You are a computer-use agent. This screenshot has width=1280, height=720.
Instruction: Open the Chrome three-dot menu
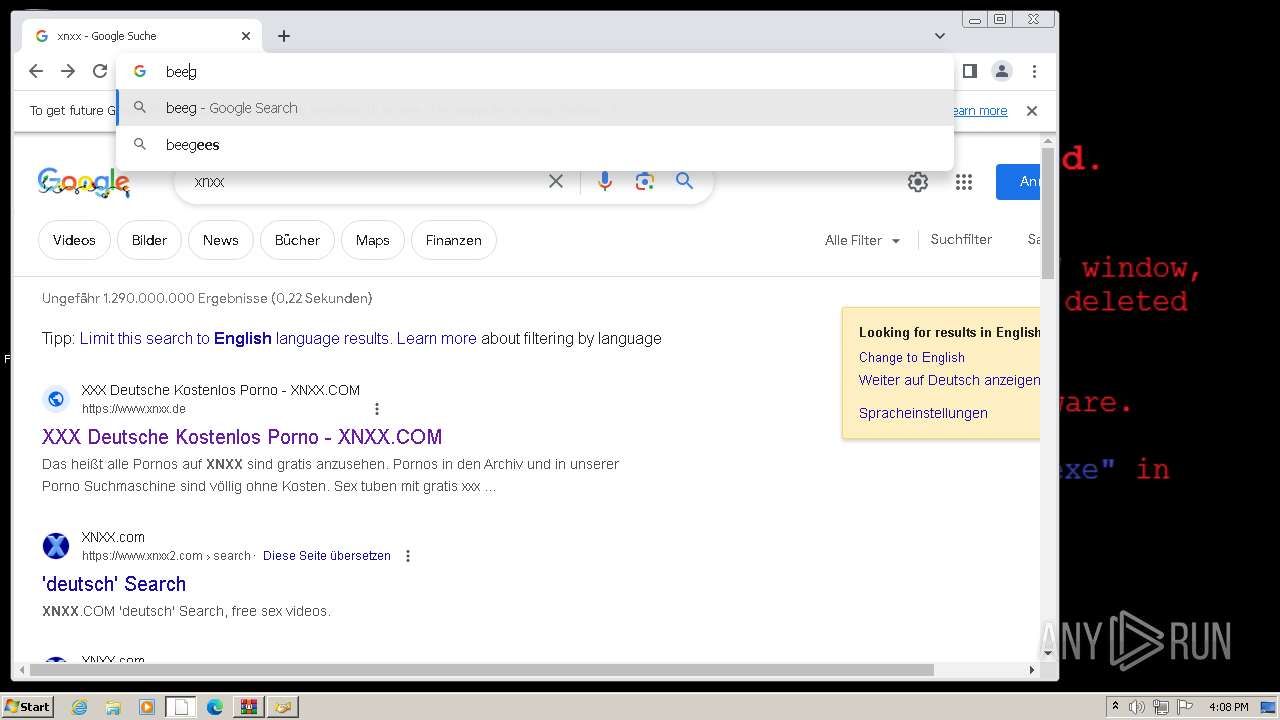coord(1034,71)
